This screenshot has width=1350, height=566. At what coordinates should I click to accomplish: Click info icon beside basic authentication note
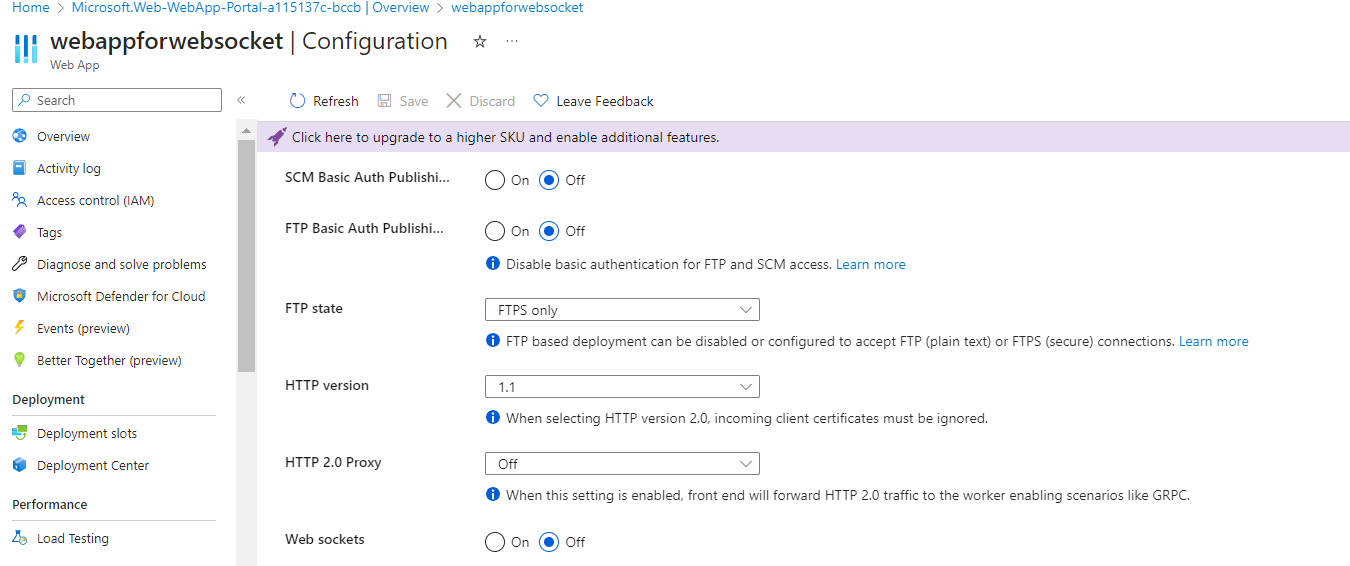[492, 264]
